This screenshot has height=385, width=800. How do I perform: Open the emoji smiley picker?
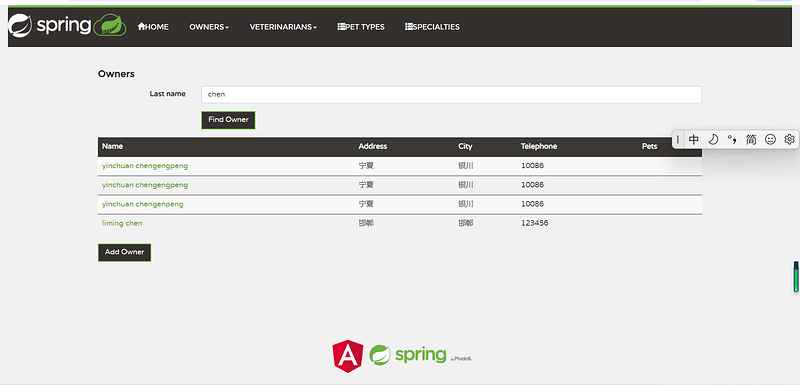point(770,139)
